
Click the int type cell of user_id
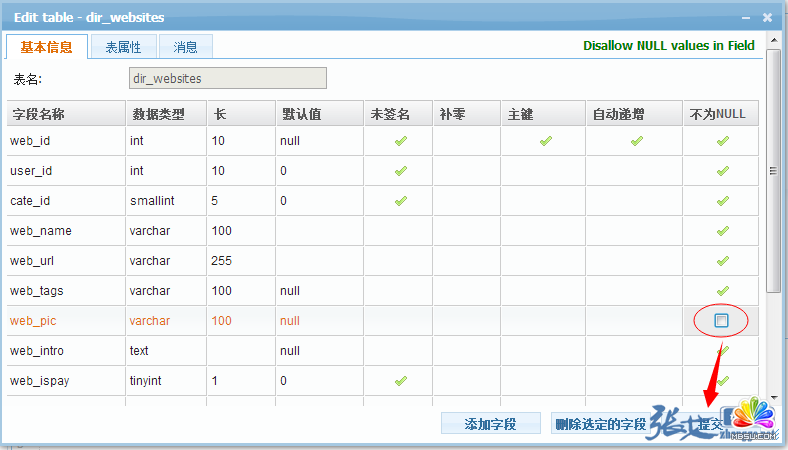point(166,171)
